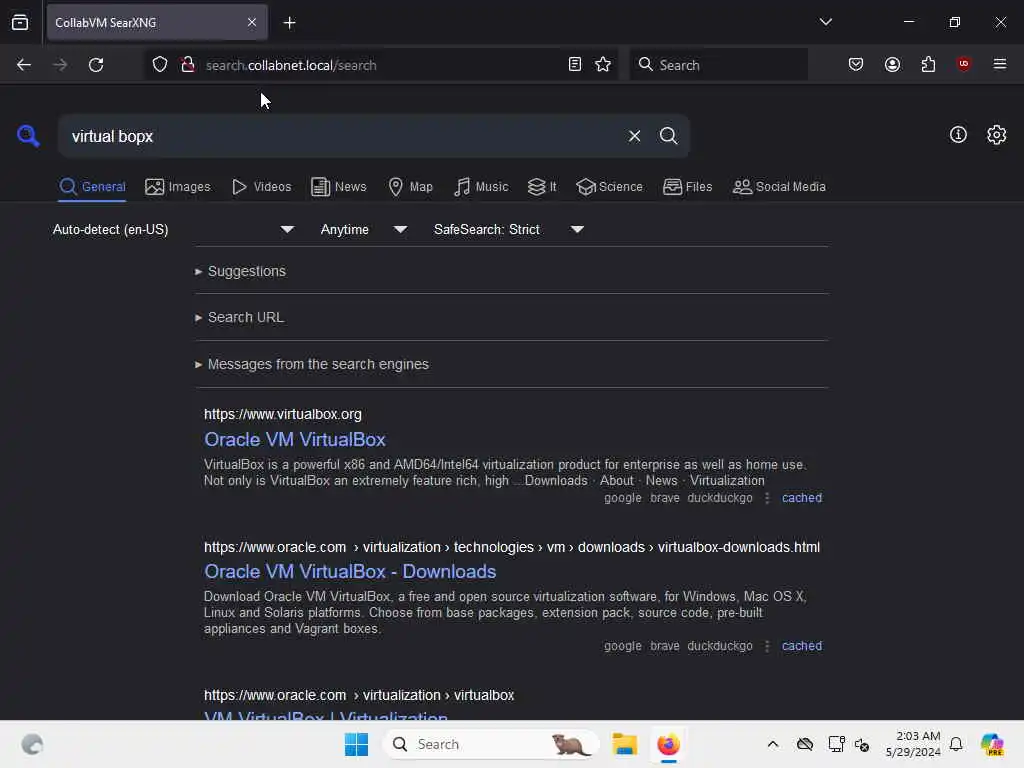Viewport: 1024px width, 768px height.
Task: Switch to the It tab
Action: [x=541, y=187]
